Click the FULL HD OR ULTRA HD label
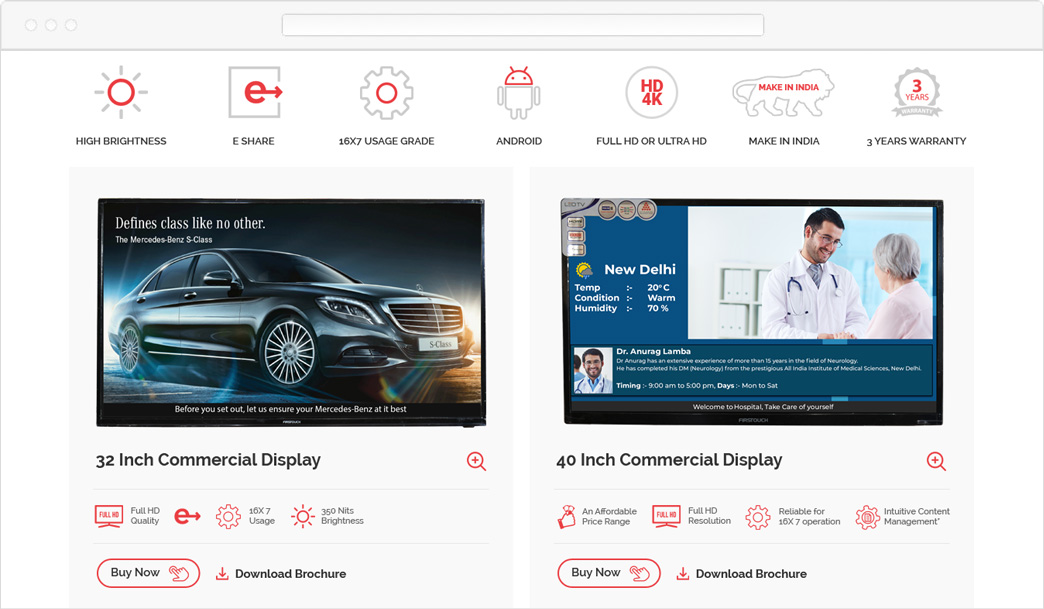This screenshot has width=1044, height=609. (651, 141)
